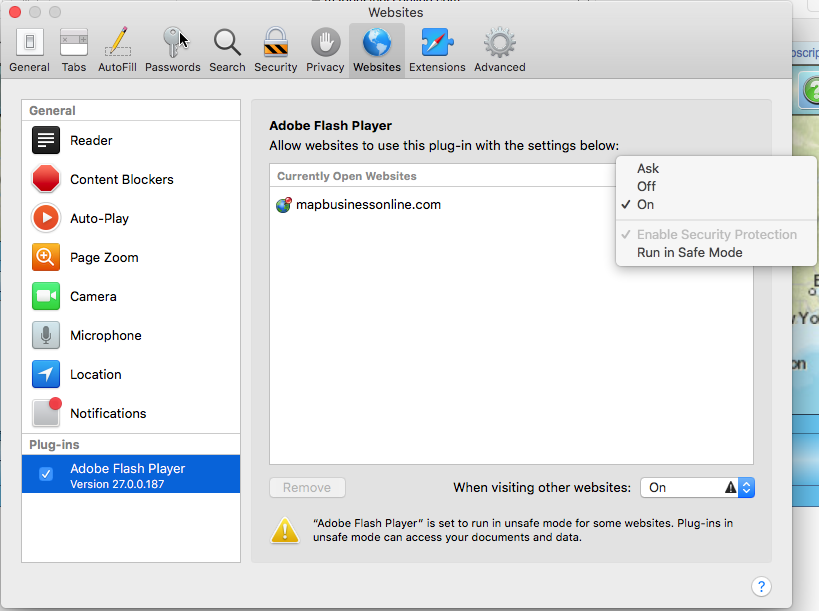Click the Page Zoom label

(104, 257)
